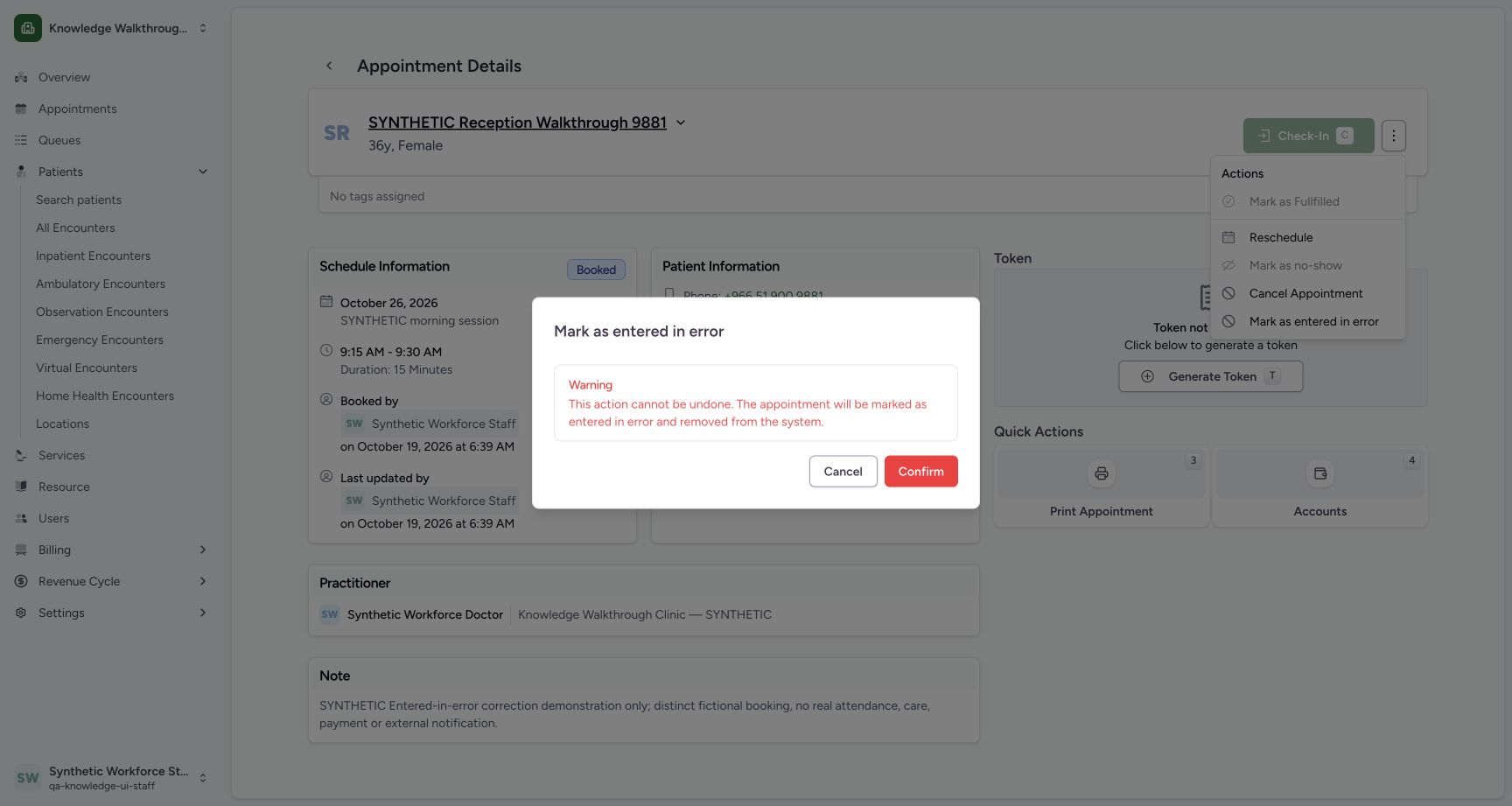Open Appointments in the sidebar

(x=77, y=109)
